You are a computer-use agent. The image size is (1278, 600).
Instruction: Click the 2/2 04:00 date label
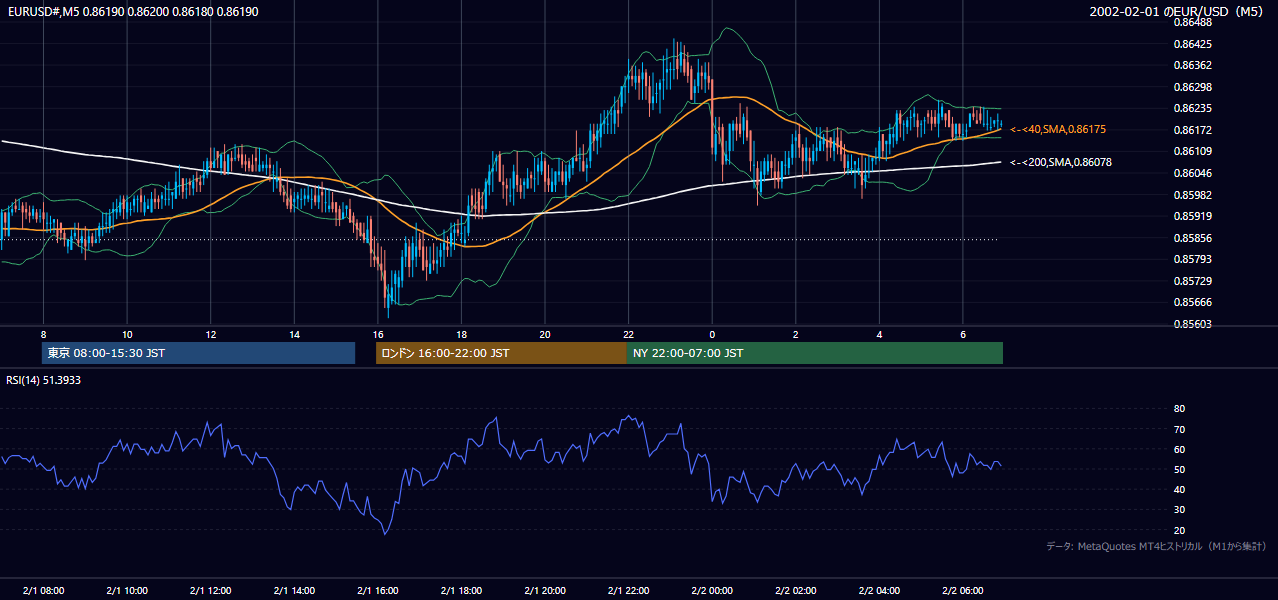pyautogui.click(x=879, y=591)
